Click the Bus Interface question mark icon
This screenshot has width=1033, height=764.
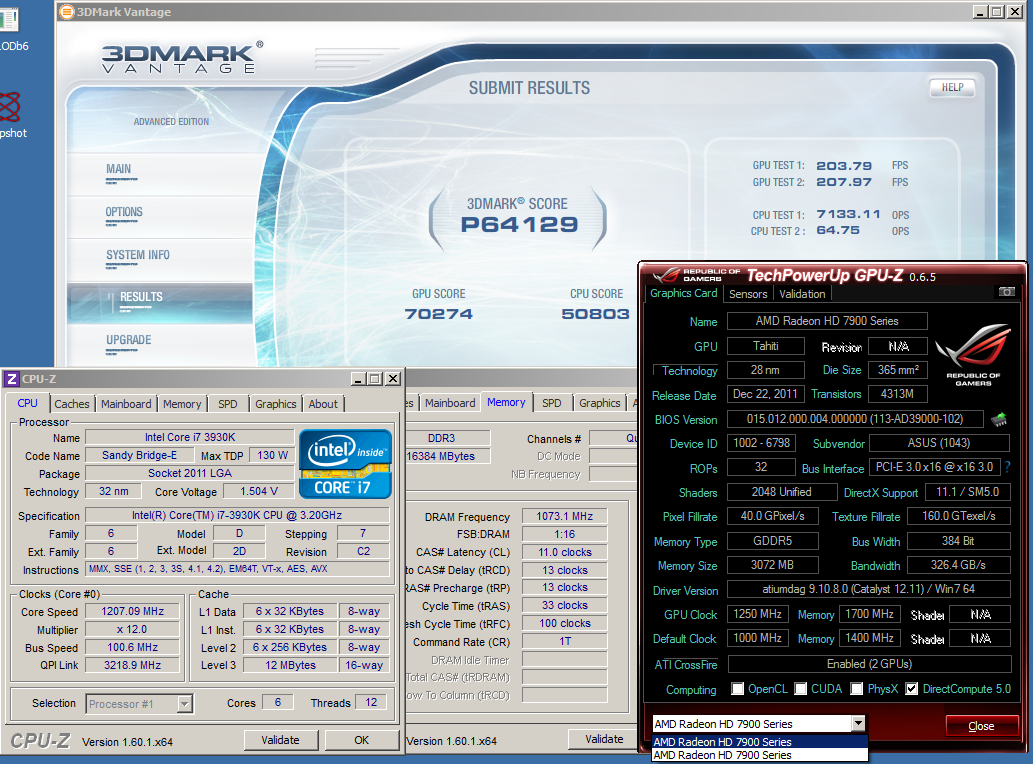tap(1007, 467)
